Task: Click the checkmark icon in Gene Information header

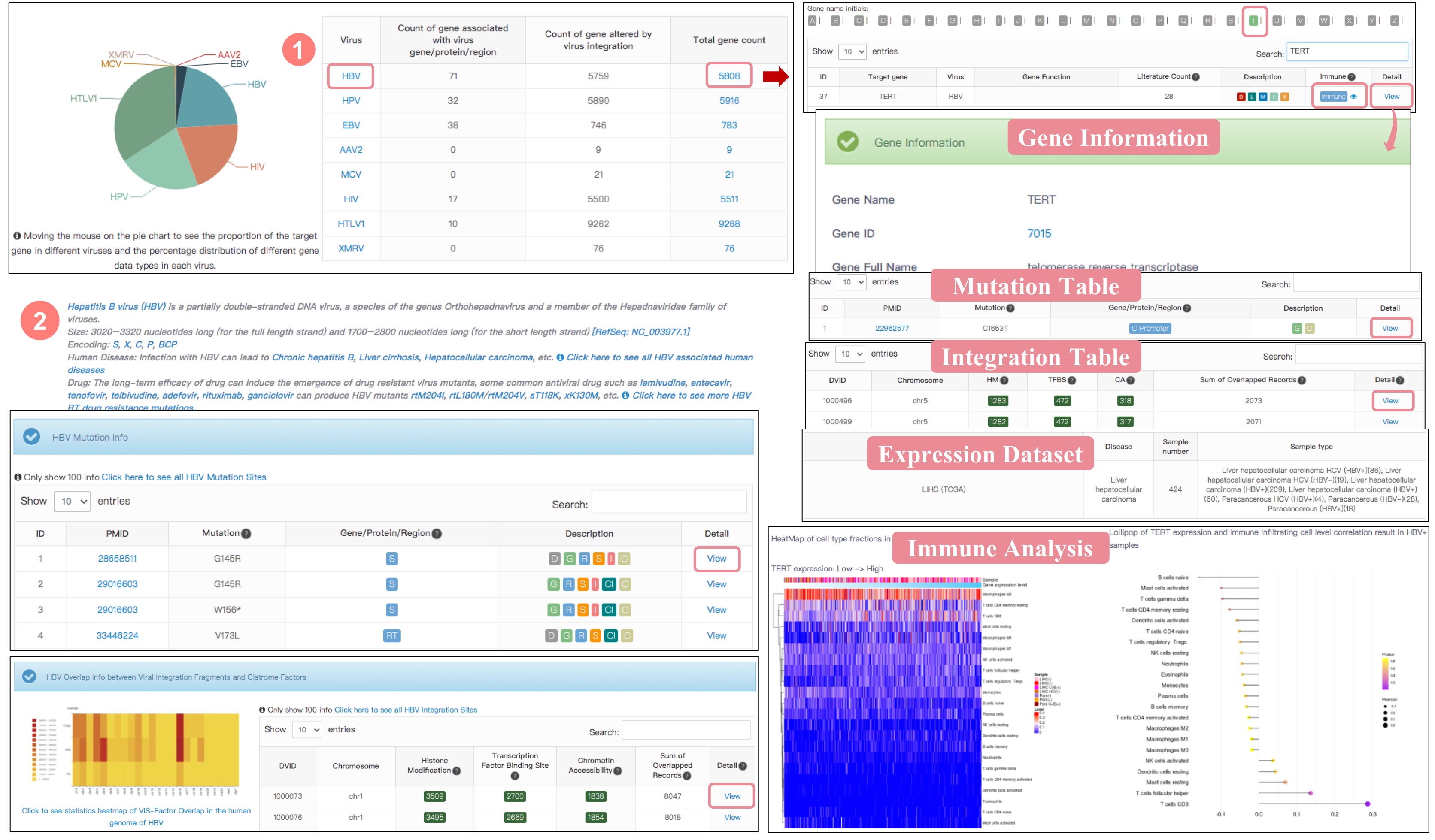Action: tap(847, 141)
